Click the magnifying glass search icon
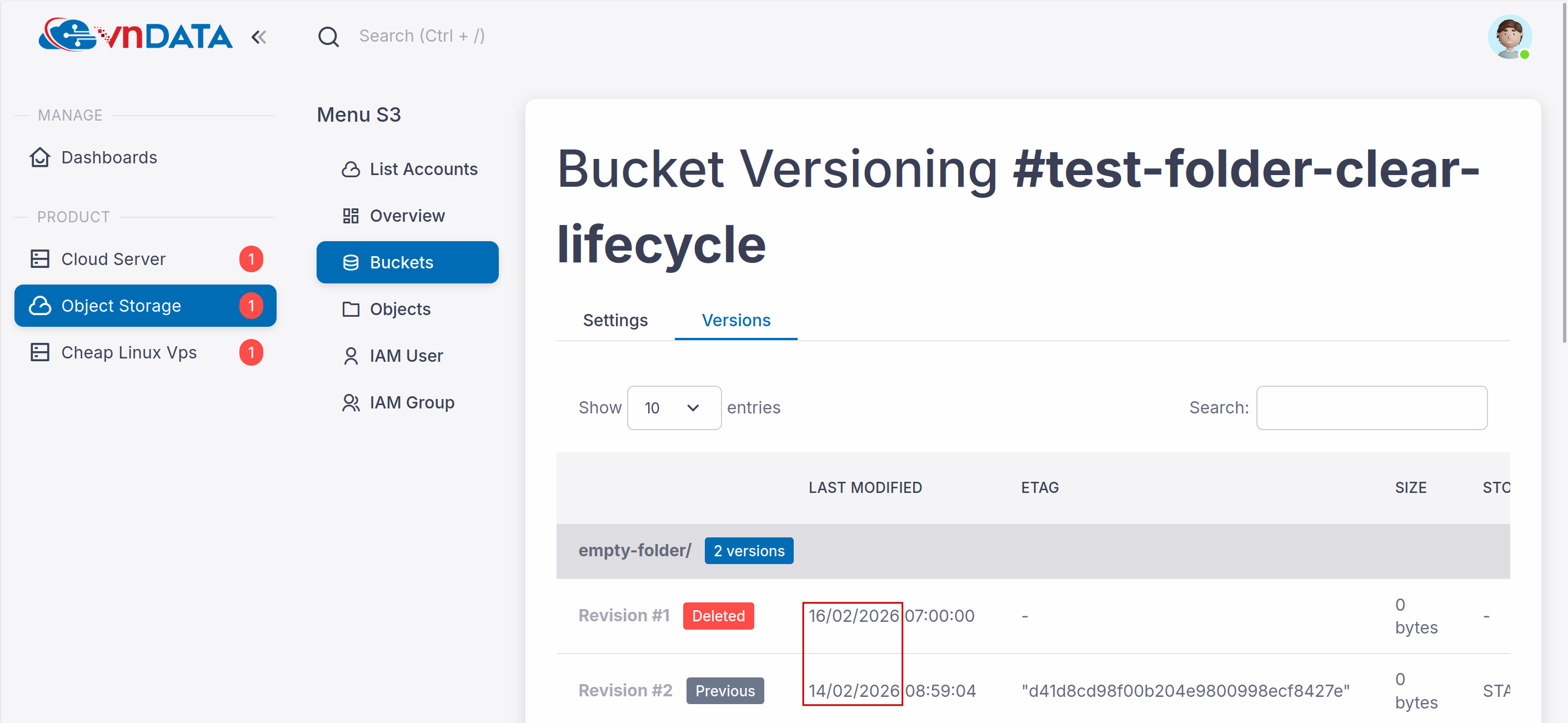The image size is (1568, 723). click(328, 37)
